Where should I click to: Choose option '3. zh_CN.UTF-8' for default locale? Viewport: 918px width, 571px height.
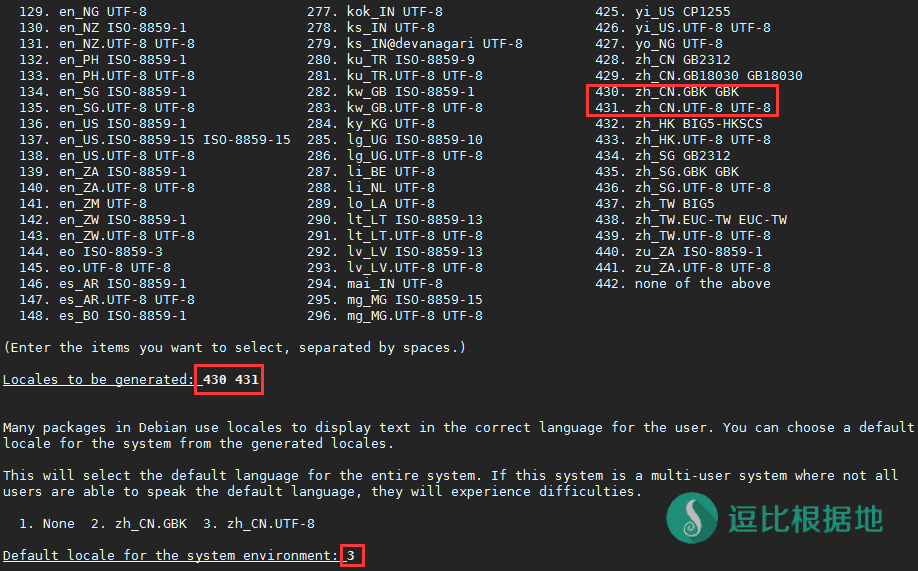pyautogui.click(x=258, y=524)
